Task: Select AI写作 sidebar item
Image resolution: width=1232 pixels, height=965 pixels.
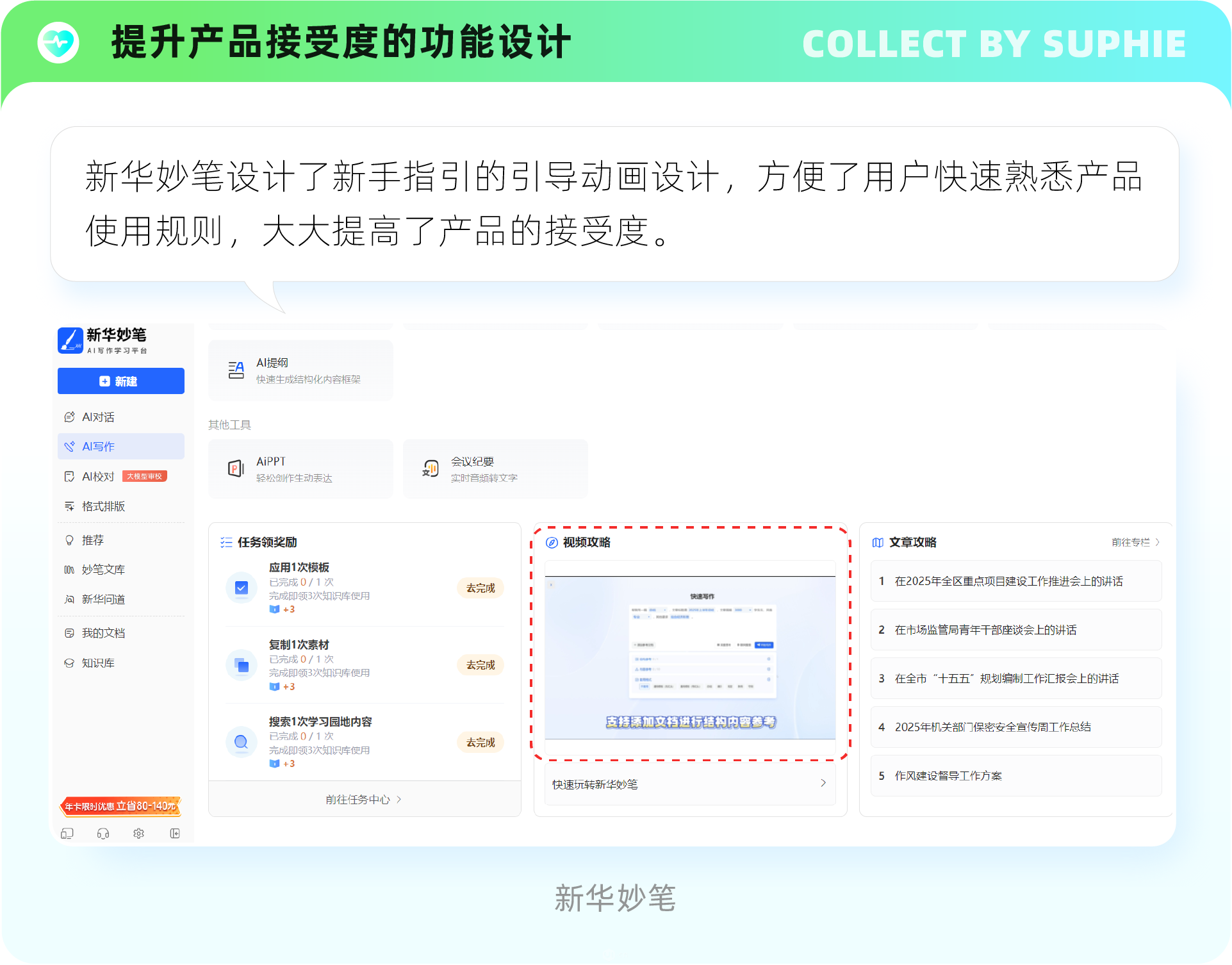Action: pos(98,447)
